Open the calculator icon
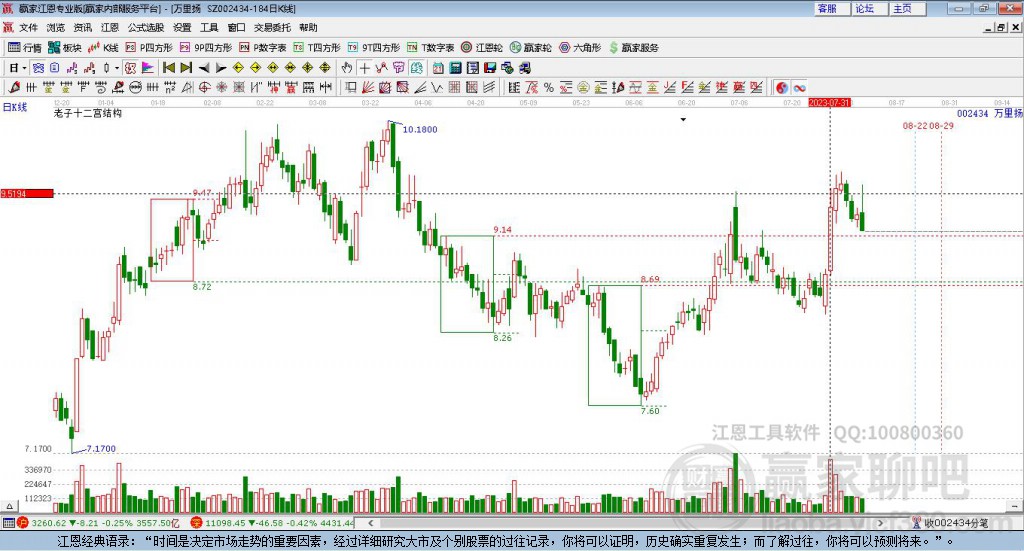 455,68
